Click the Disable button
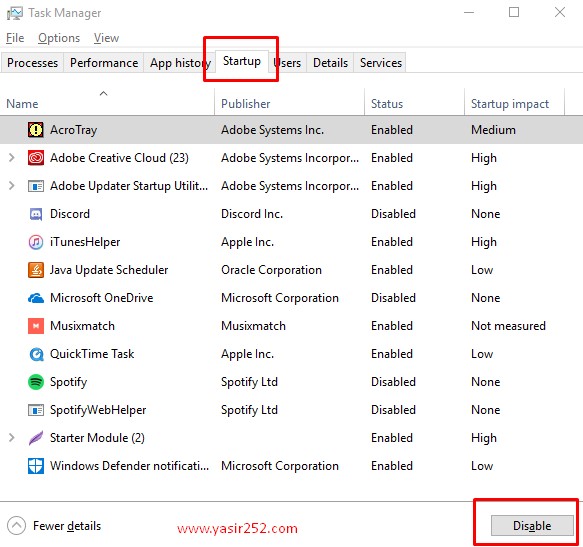583x547 pixels. click(532, 525)
